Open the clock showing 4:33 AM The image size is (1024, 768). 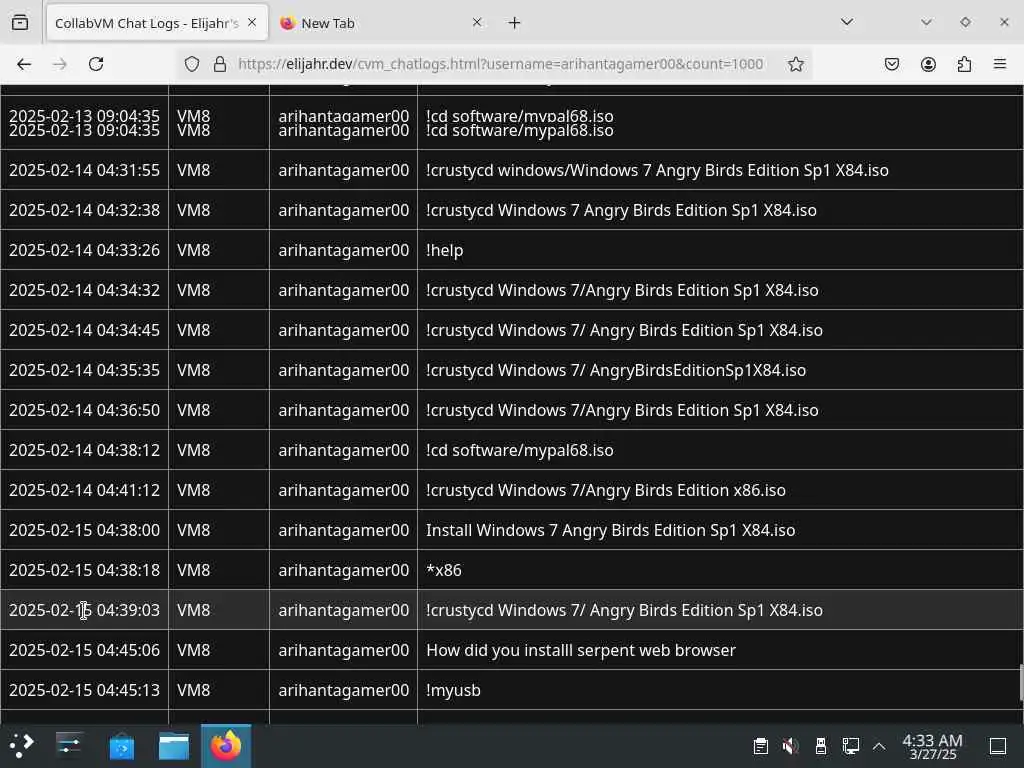tap(933, 746)
